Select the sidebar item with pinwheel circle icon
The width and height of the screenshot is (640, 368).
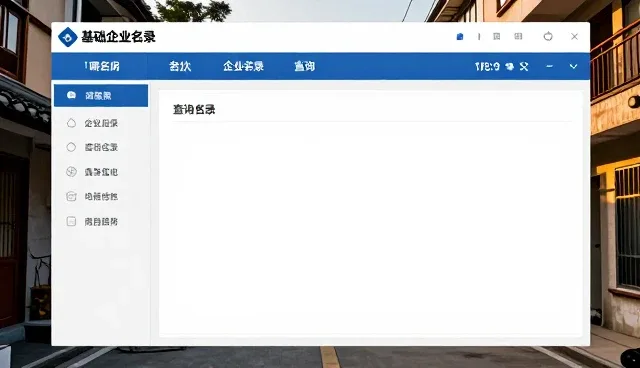click(x=101, y=172)
